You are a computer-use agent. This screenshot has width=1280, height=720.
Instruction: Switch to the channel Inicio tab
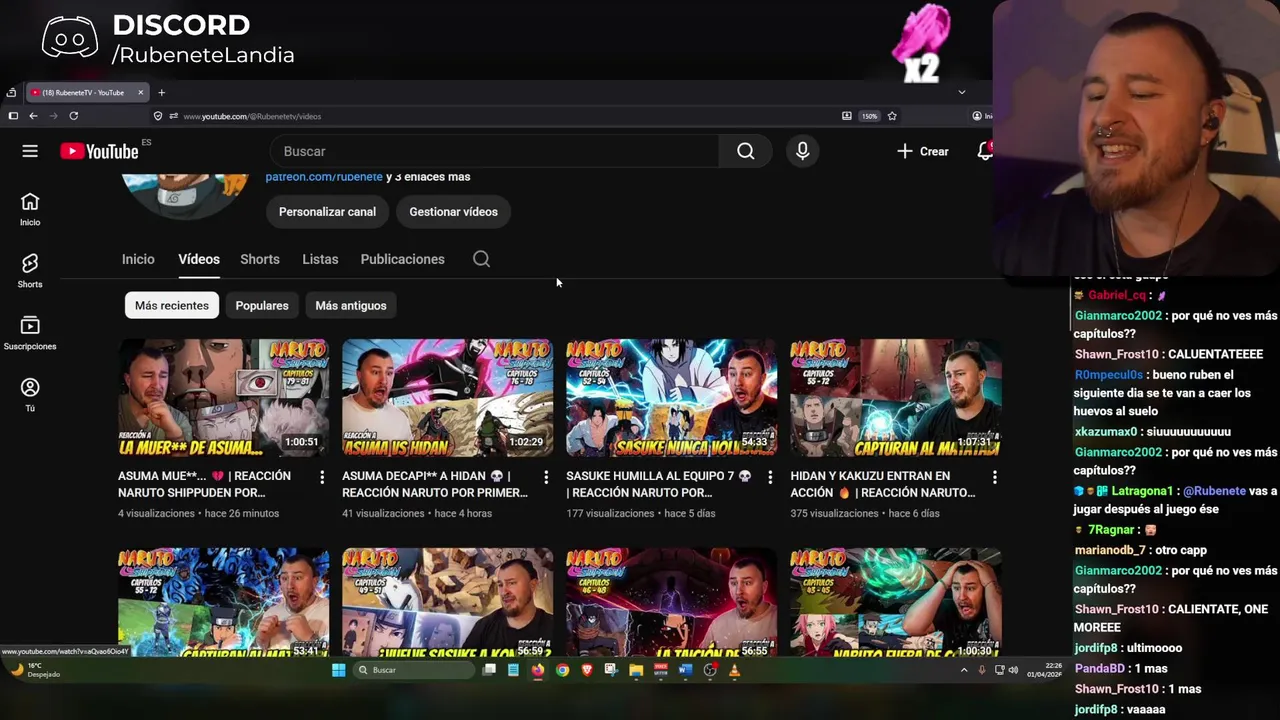coord(138,259)
